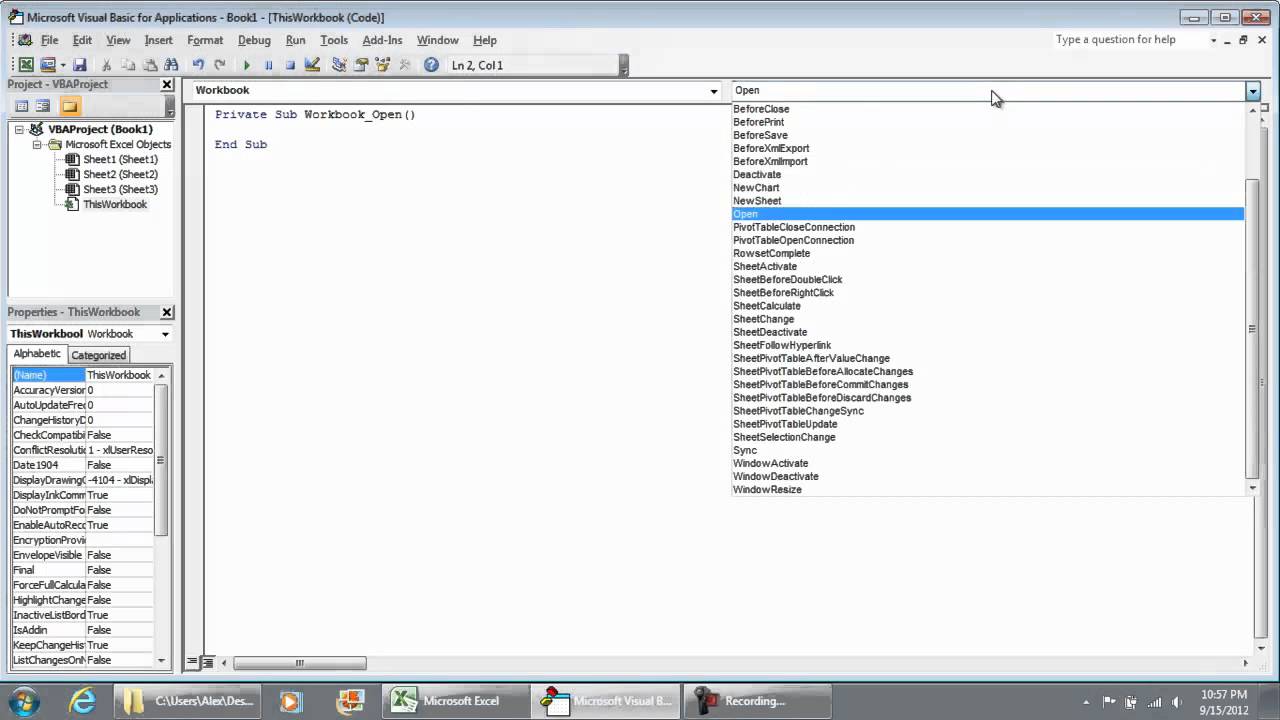The height and width of the screenshot is (720, 1280).
Task: Click the Reset stop icon
Action: (290, 65)
